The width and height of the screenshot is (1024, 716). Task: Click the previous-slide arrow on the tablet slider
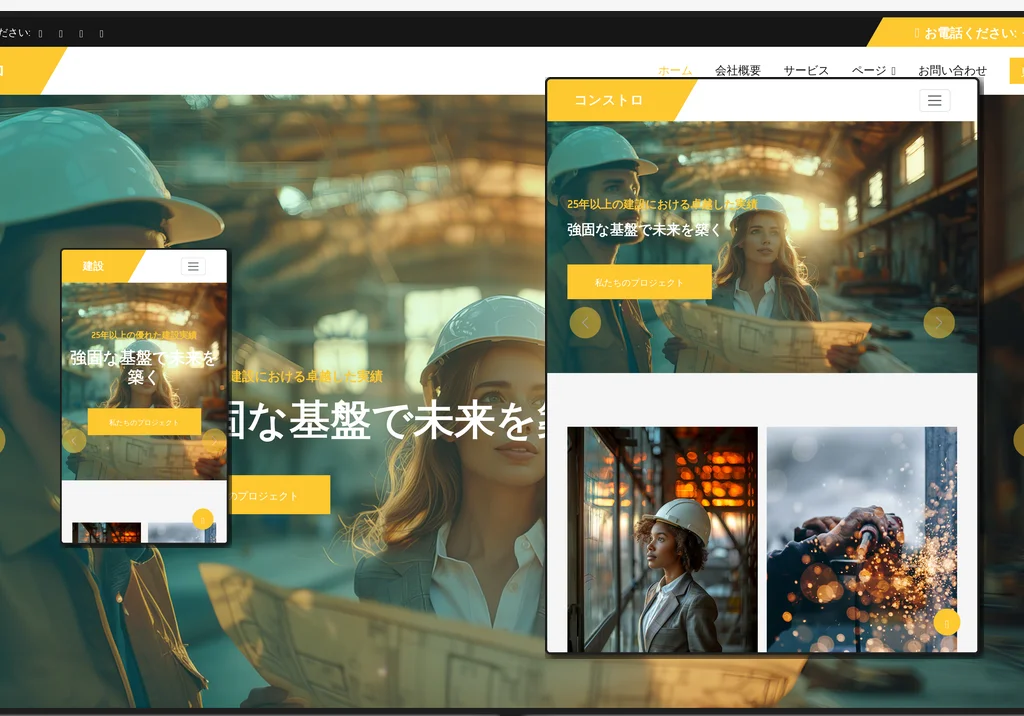pyautogui.click(x=584, y=323)
